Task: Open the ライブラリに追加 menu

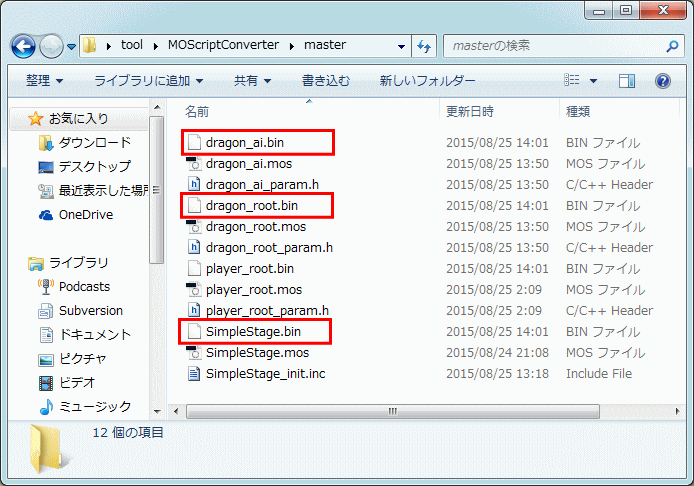Action: pos(149,81)
